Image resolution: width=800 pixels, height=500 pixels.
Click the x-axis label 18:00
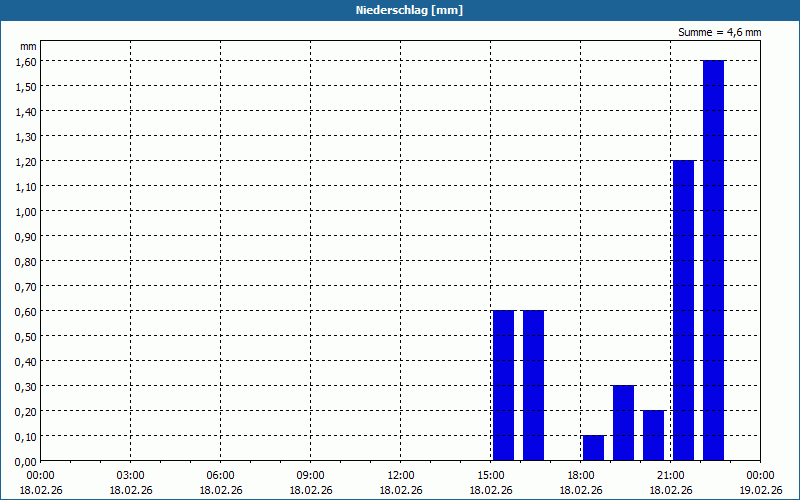pos(581,476)
